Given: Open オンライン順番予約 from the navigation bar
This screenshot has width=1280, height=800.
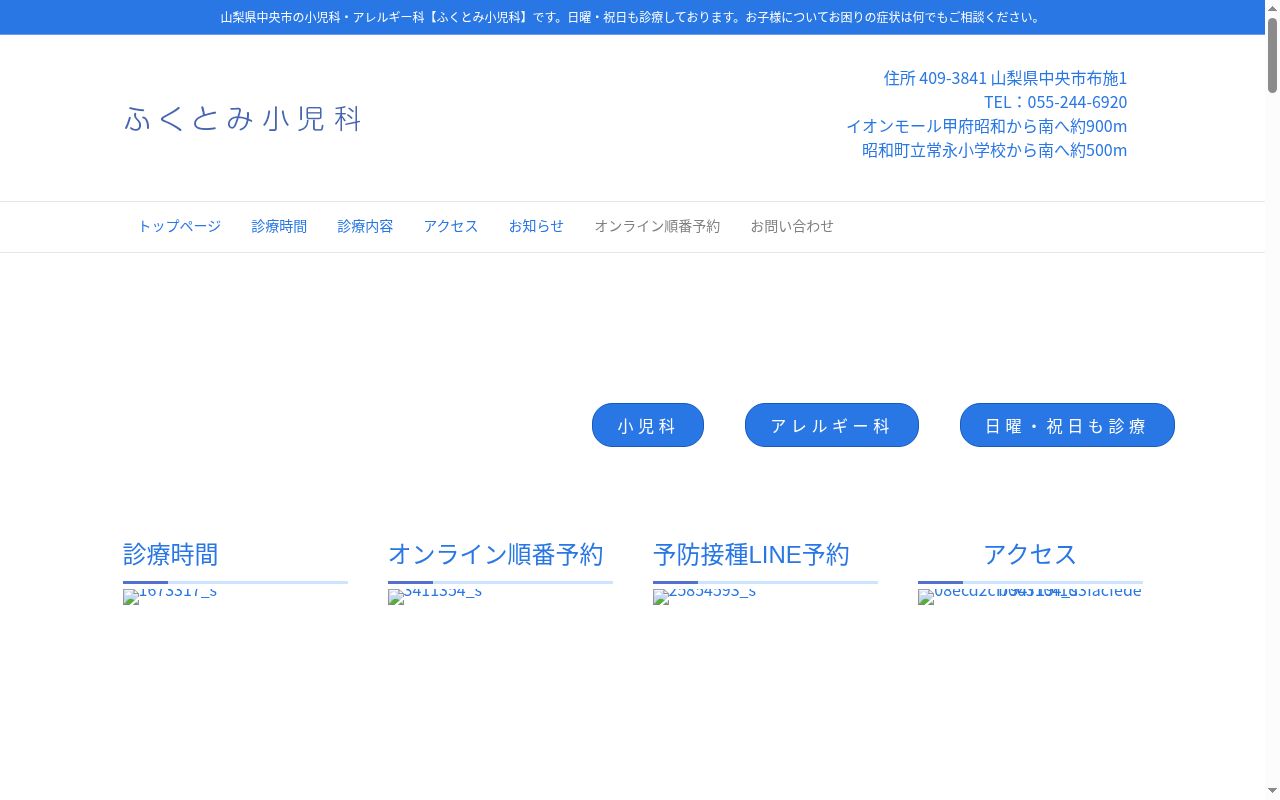Looking at the screenshot, I should click(657, 226).
